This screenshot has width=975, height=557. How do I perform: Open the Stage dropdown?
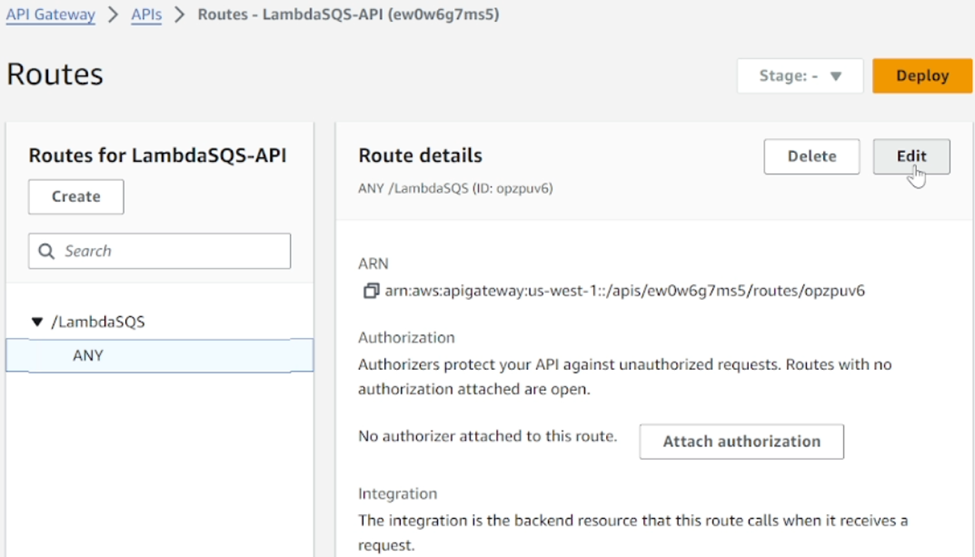tap(800, 76)
